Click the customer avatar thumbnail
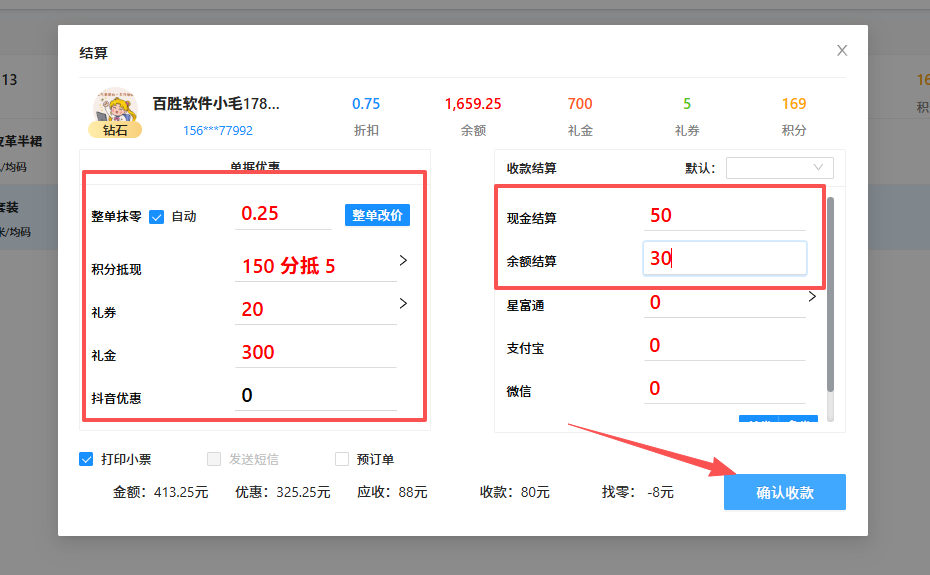Image resolution: width=930 pixels, height=575 pixels. click(x=115, y=107)
